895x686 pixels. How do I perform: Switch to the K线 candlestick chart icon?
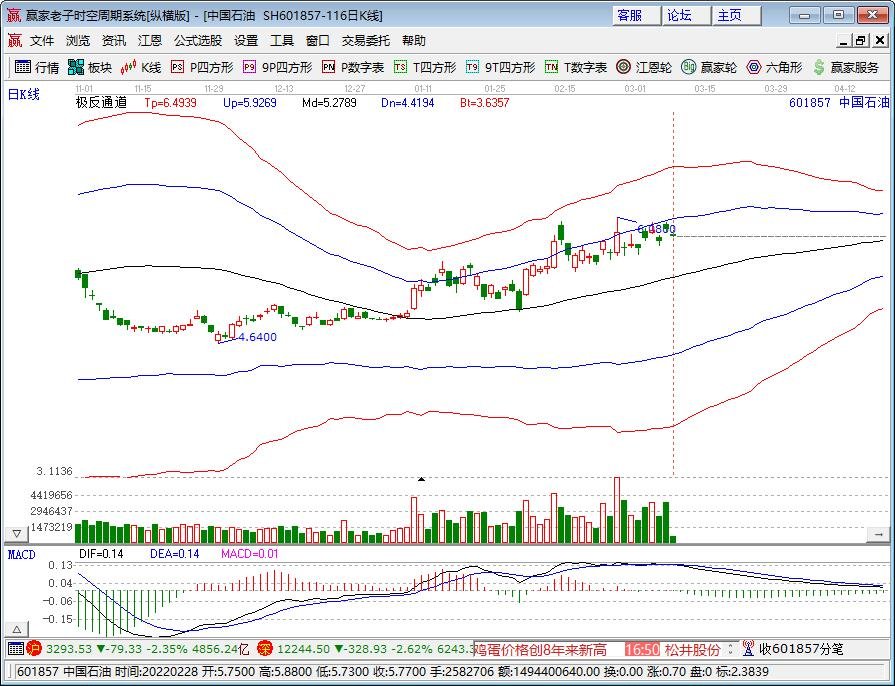(140, 67)
